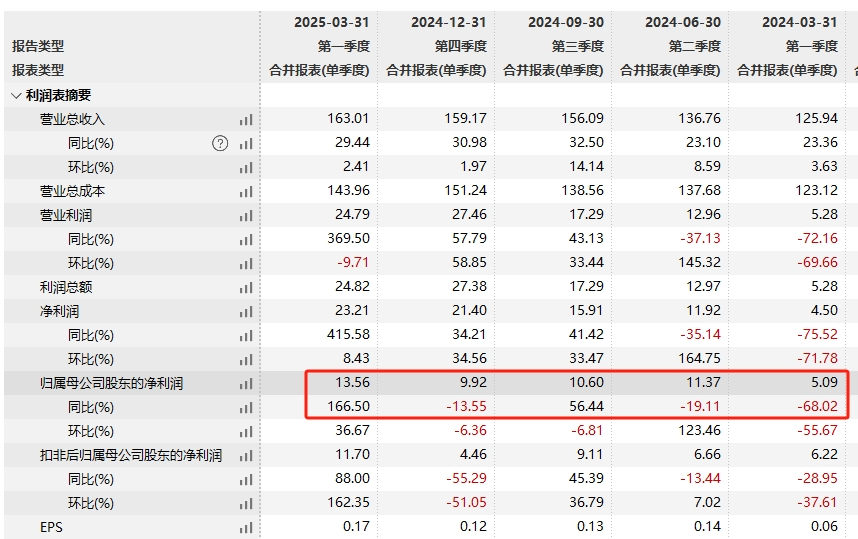Open chart icon for 营业总收入 环比(%) row

(x=246, y=168)
